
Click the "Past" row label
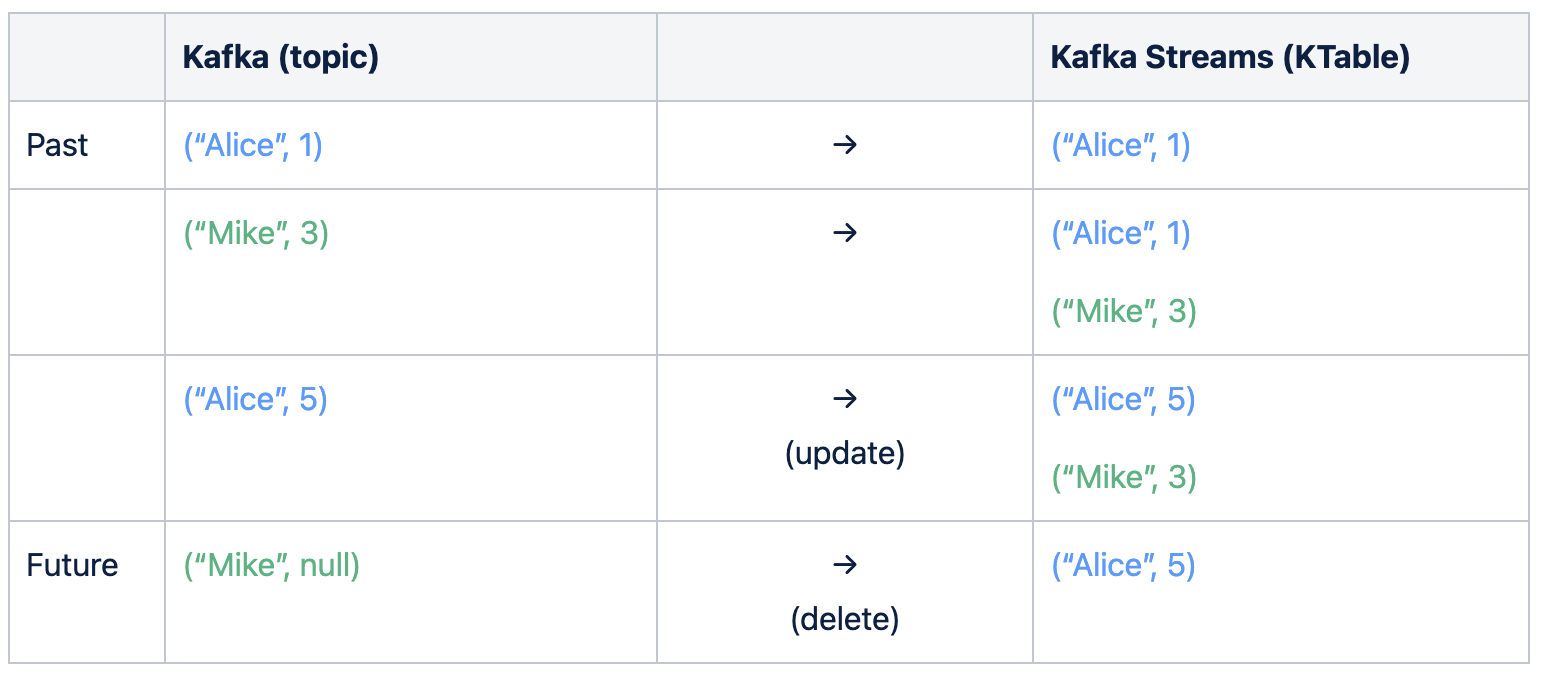click(x=57, y=145)
